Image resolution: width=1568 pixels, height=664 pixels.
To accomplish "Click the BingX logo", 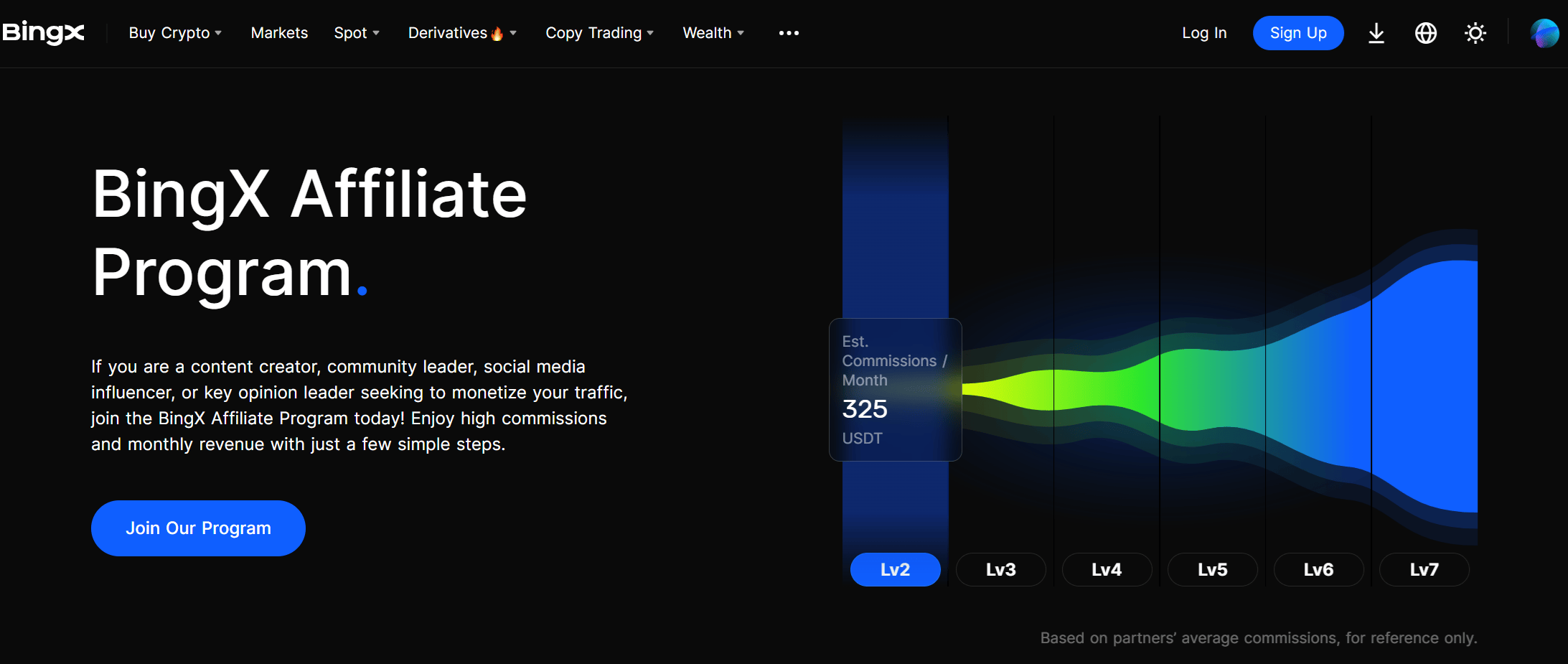I will coord(44,33).
